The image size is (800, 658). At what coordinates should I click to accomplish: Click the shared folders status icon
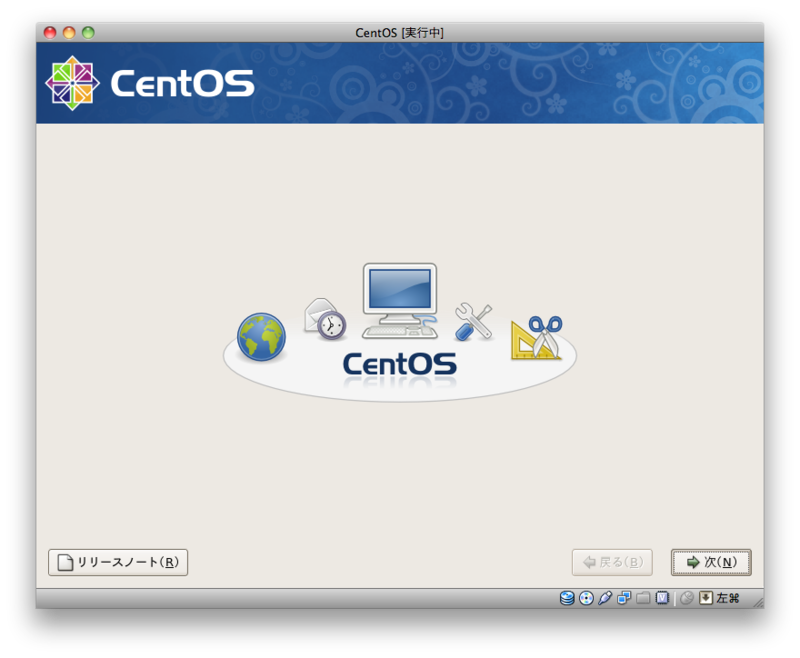643,598
